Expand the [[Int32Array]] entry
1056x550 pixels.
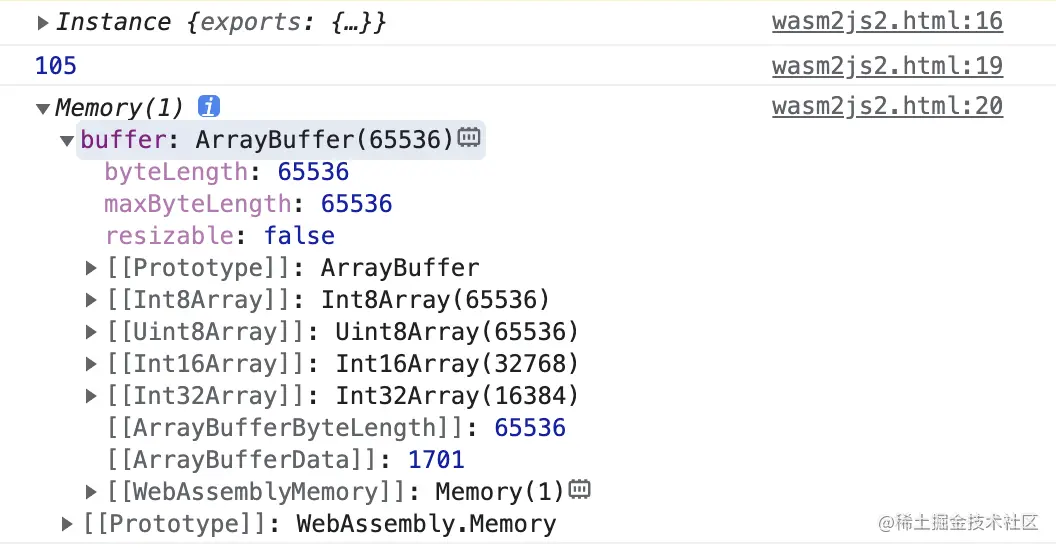tap(91, 396)
